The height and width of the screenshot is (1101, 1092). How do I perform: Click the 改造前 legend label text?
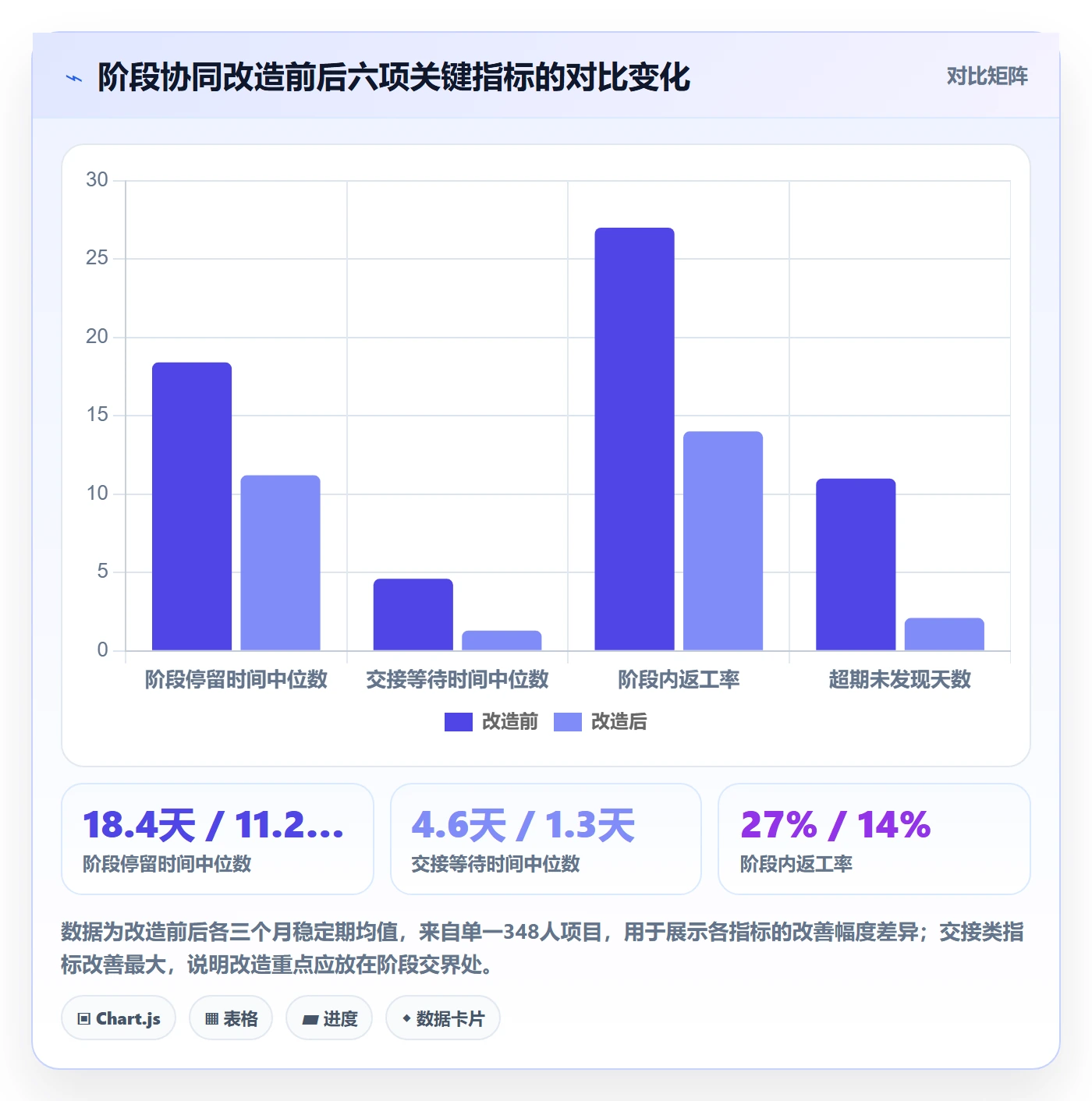510,722
